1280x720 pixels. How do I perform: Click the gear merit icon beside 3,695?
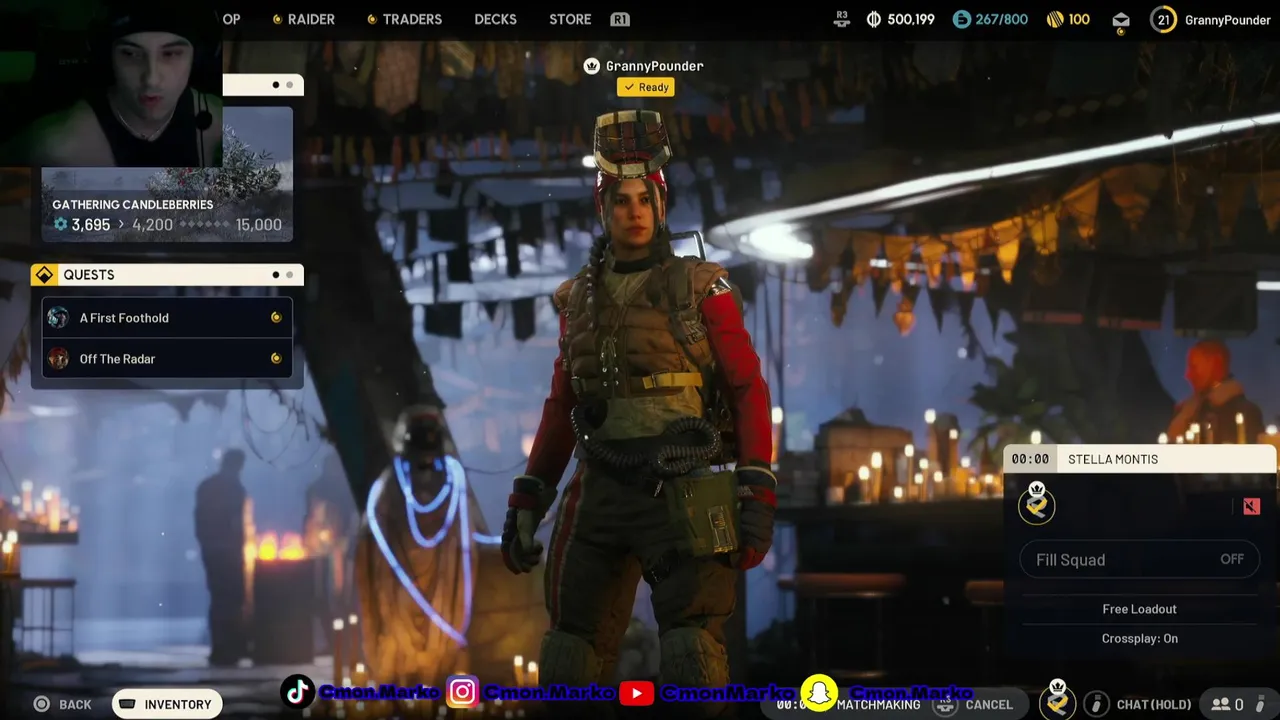tap(60, 225)
